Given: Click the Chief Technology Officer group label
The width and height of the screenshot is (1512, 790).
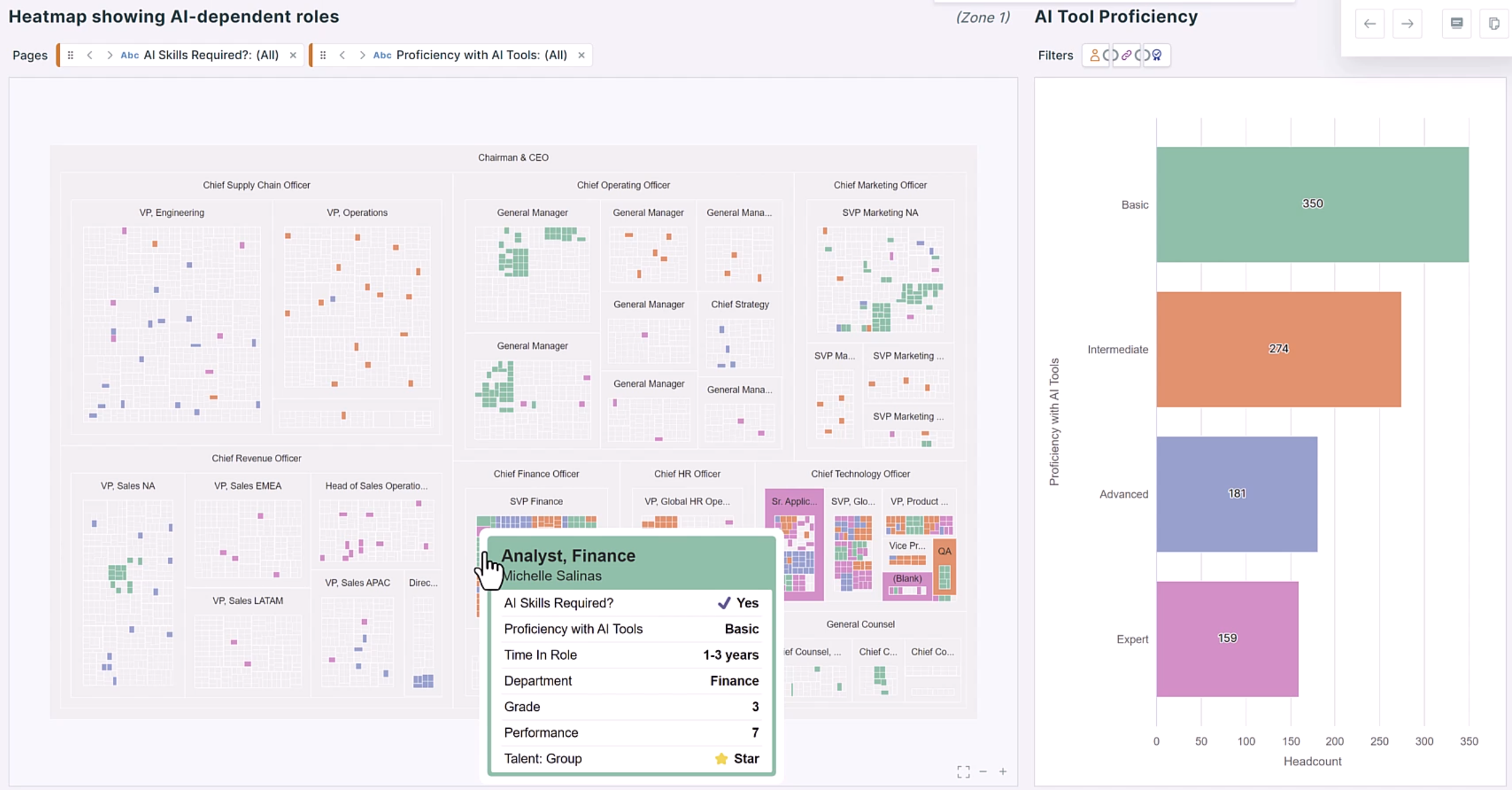Looking at the screenshot, I should 860,474.
